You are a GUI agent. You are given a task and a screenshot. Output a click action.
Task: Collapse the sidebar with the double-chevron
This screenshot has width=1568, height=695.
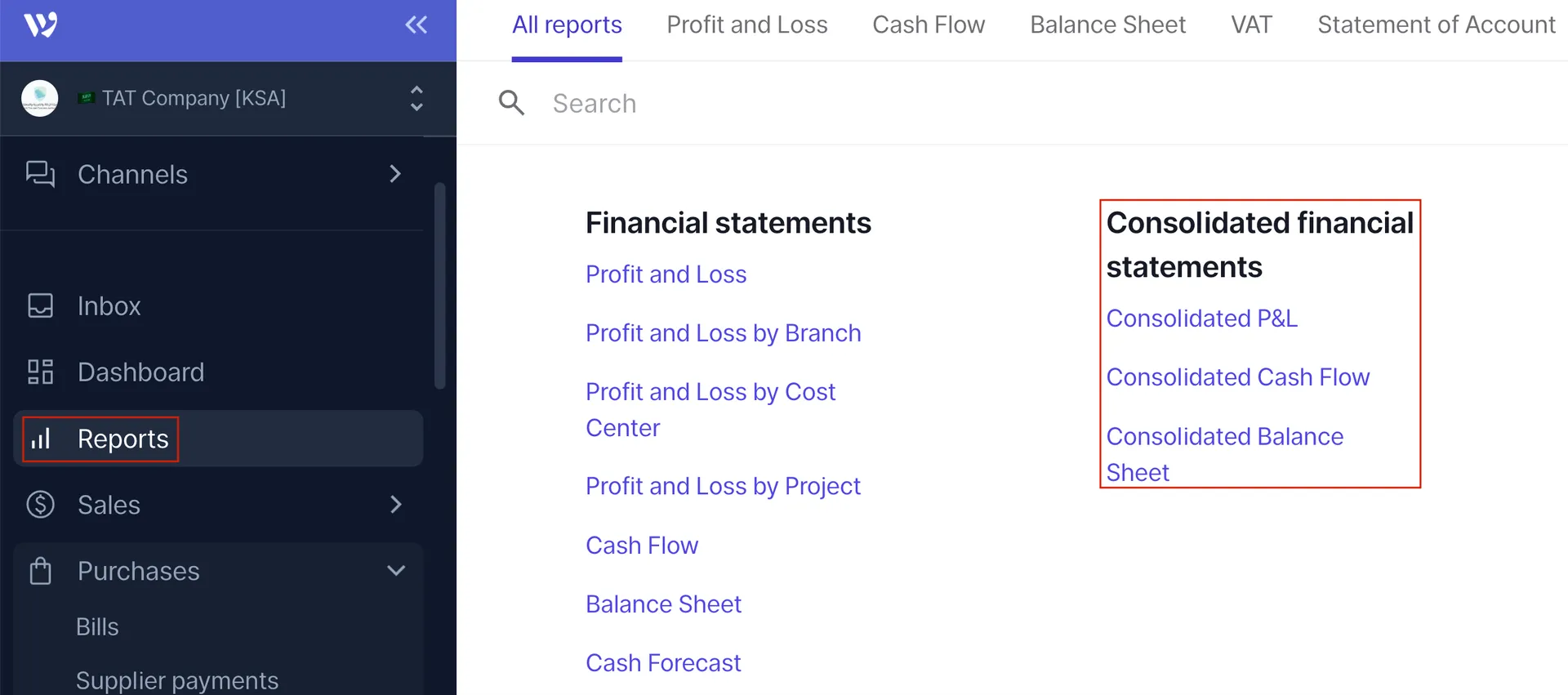coord(416,25)
